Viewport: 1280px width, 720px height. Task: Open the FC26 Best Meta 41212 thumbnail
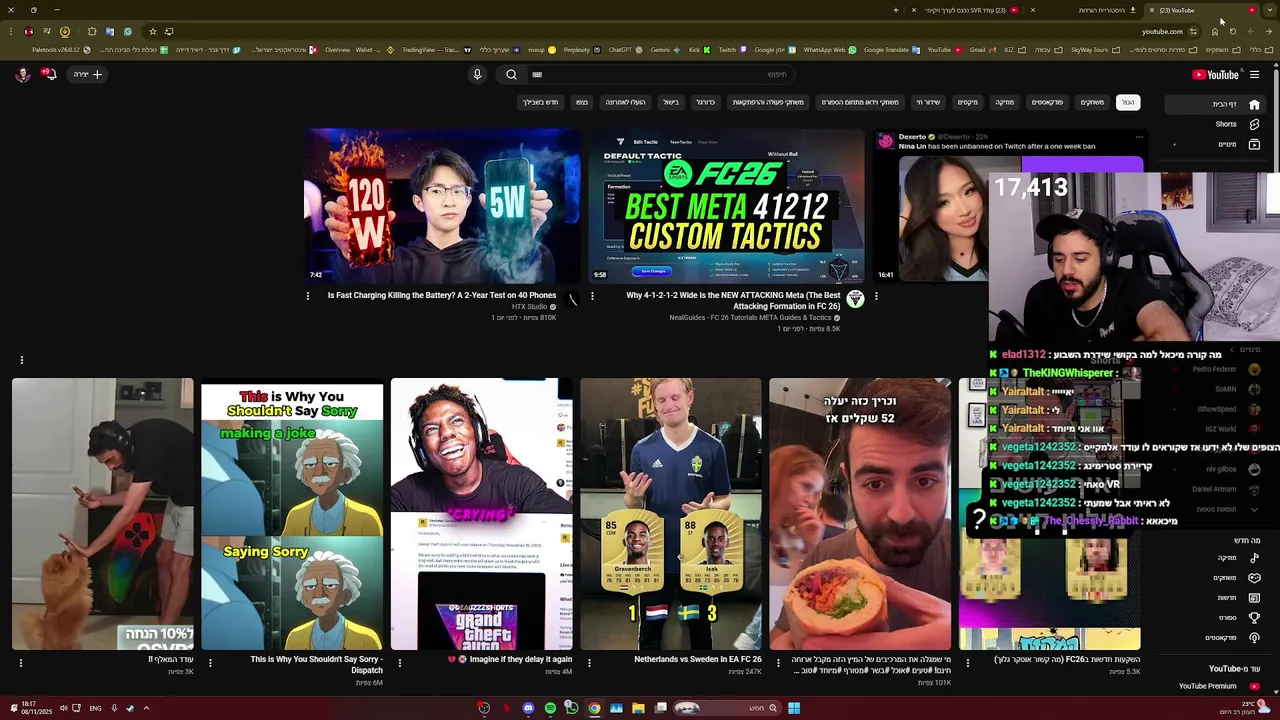(x=726, y=205)
